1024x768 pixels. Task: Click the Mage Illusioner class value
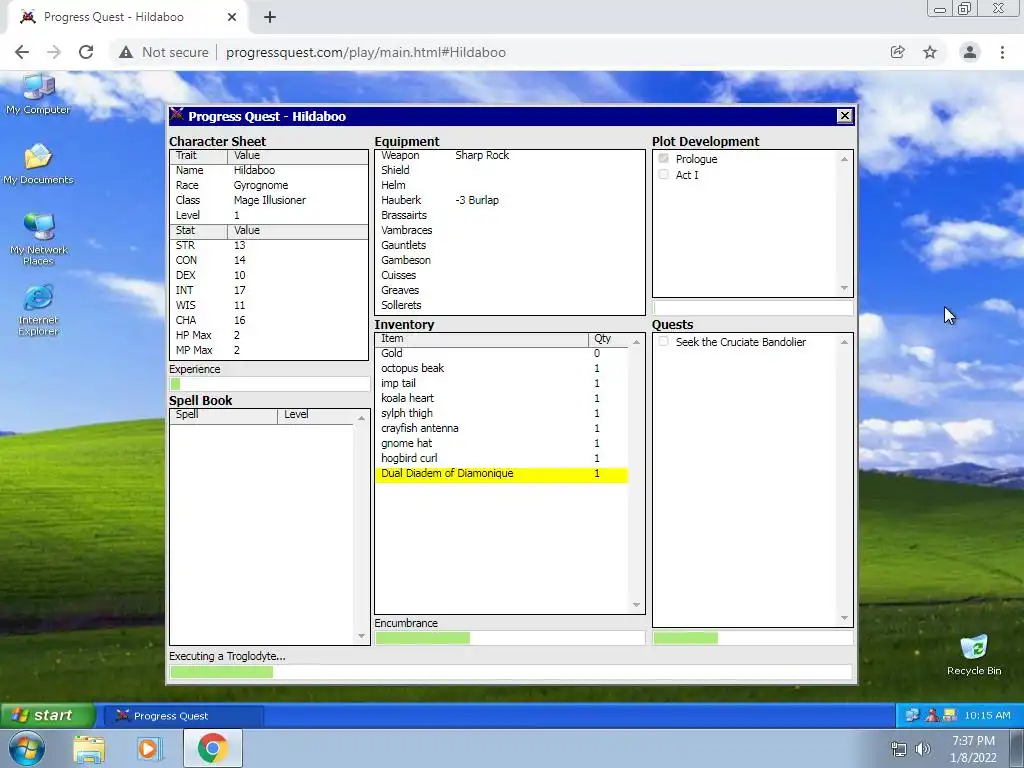click(269, 200)
